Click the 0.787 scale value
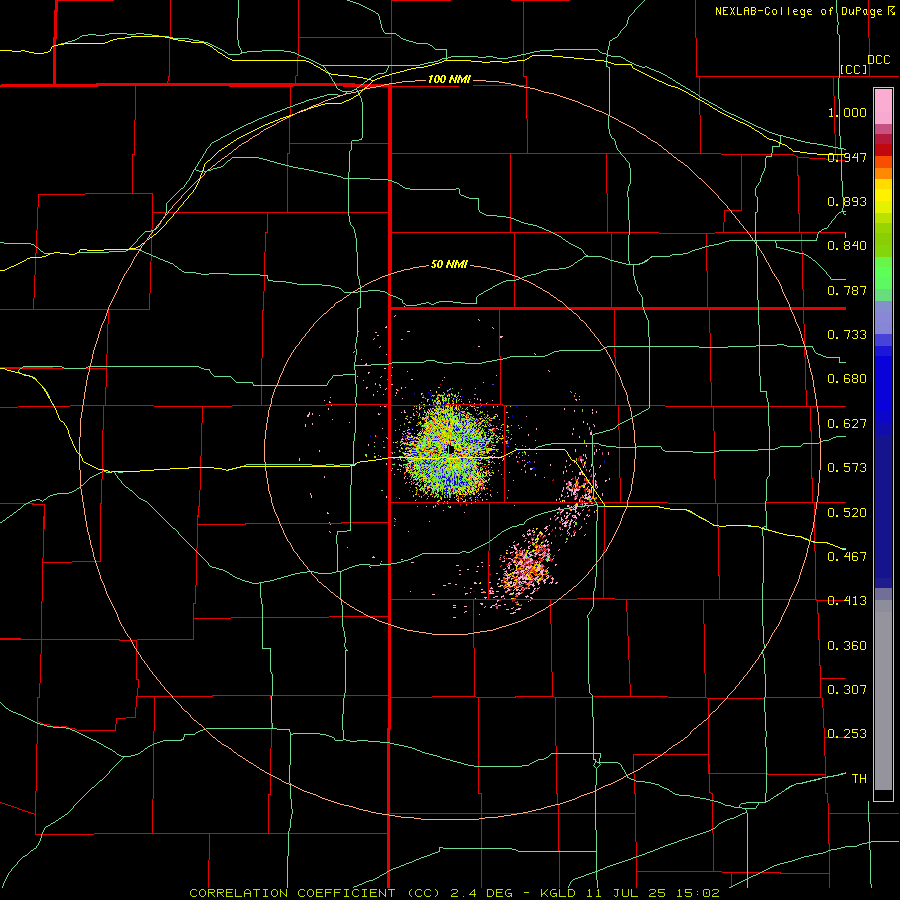The height and width of the screenshot is (900, 900). [847, 290]
